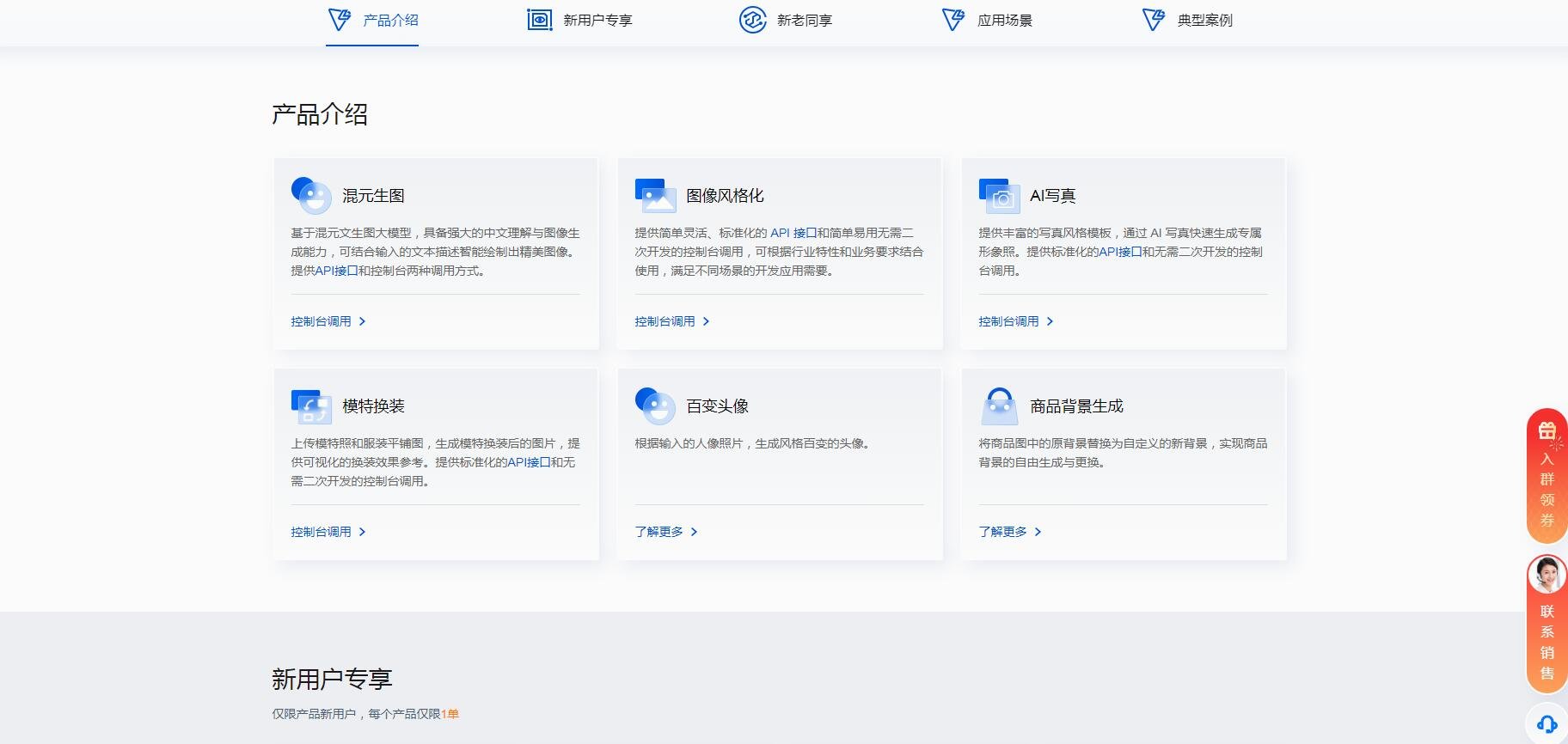This screenshot has width=1568, height=744.
Task: Click the 混元生图 smiley face icon
Action: tap(311, 195)
